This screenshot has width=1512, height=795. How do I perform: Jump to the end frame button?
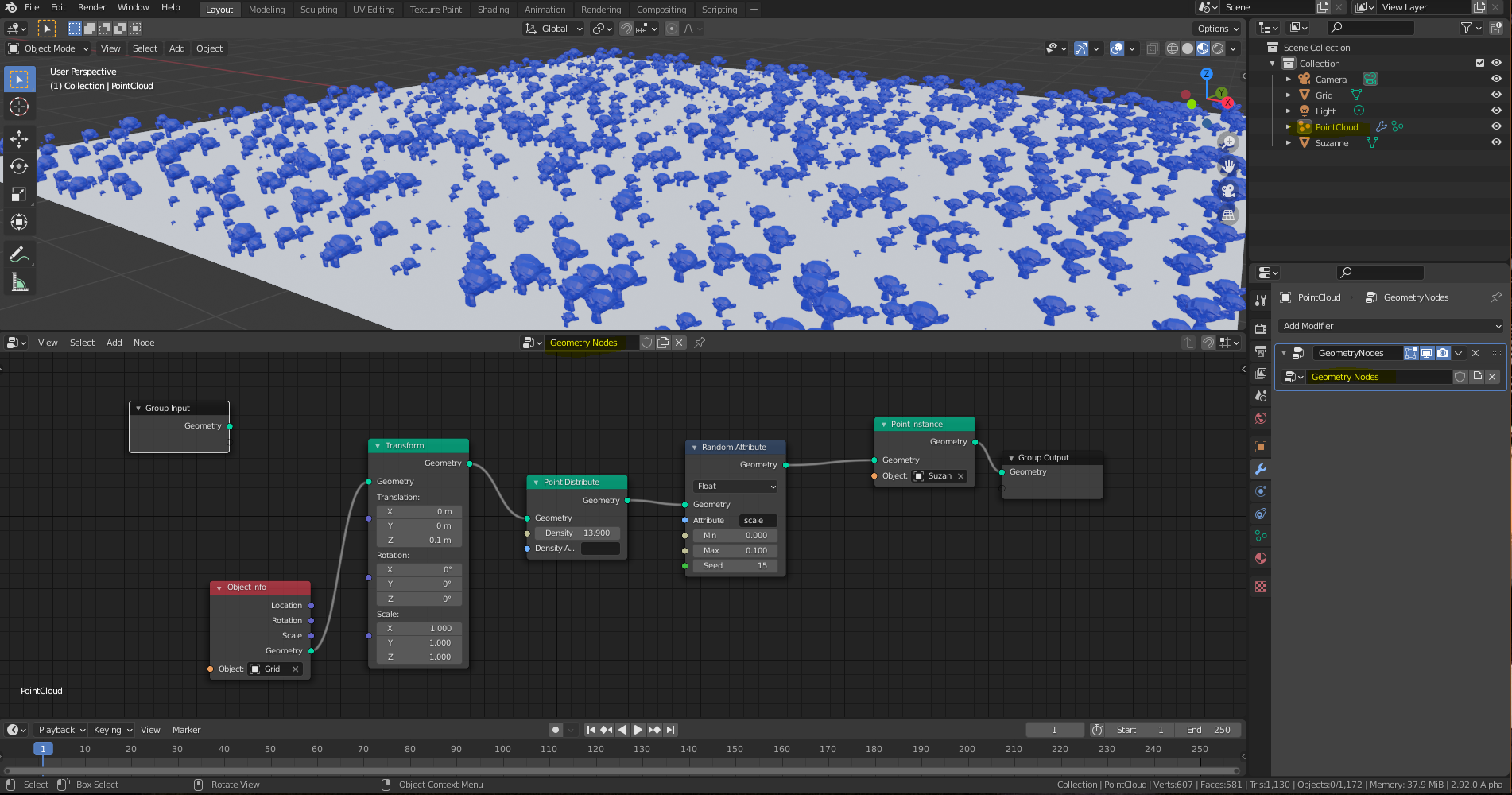[x=671, y=730]
